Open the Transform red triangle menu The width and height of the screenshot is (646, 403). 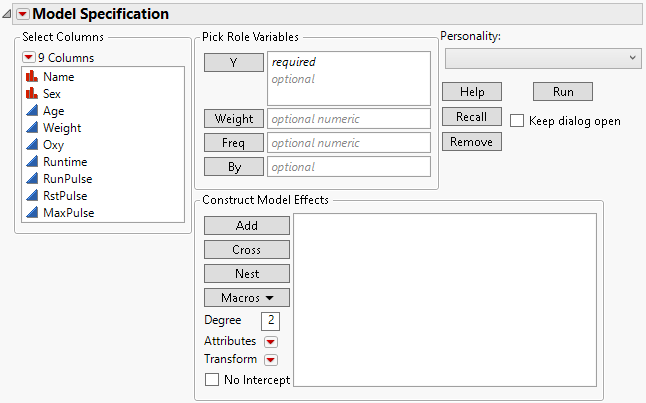[270, 360]
